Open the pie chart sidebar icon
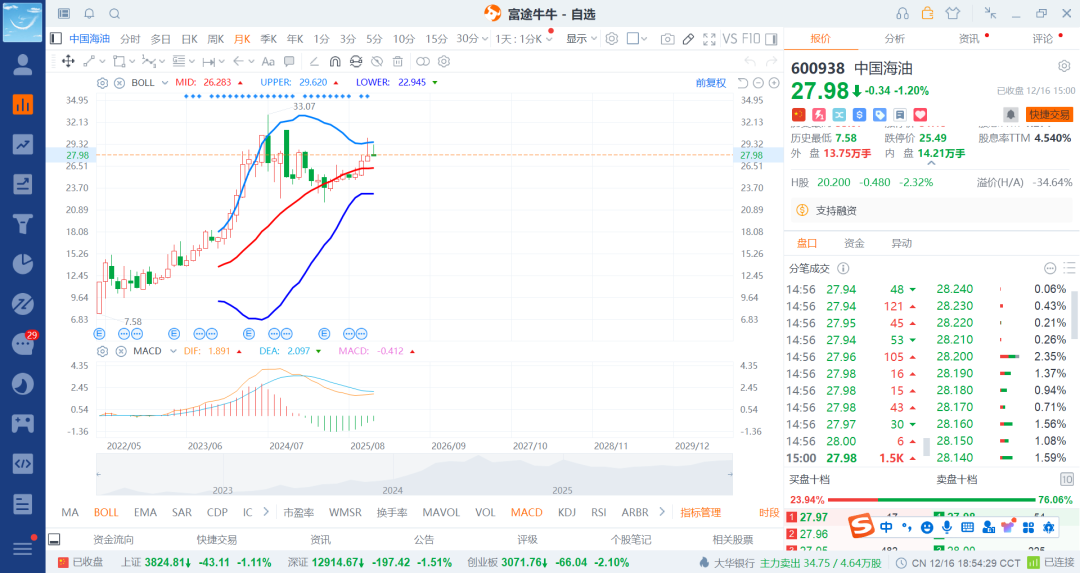1080x573 pixels. [23, 264]
